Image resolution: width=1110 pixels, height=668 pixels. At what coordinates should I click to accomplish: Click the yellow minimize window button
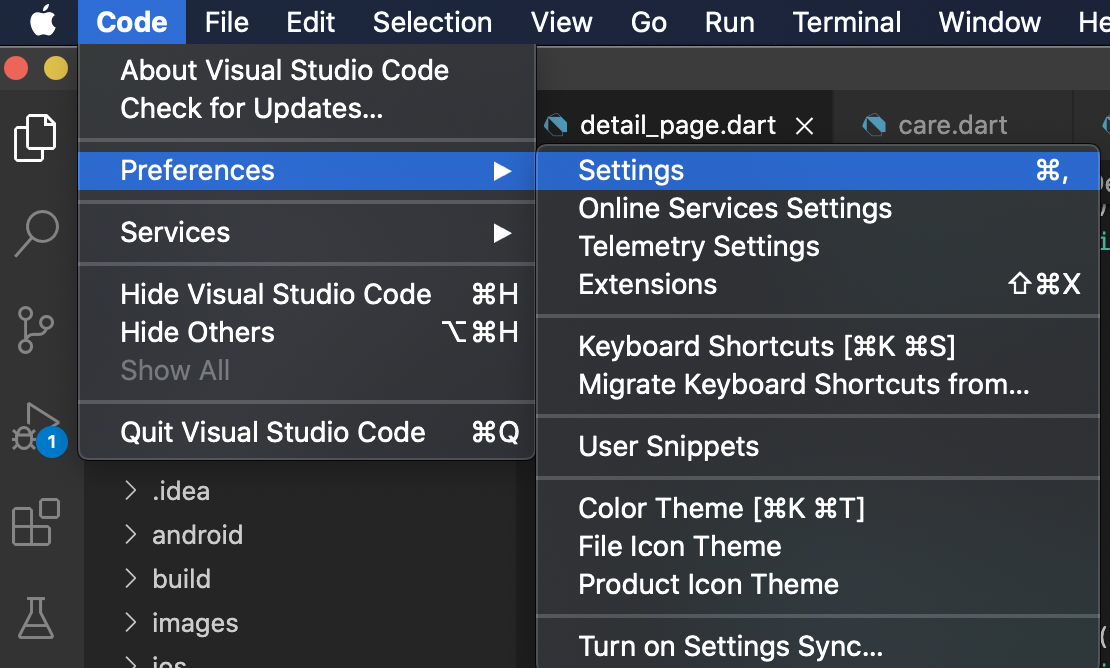[56, 69]
